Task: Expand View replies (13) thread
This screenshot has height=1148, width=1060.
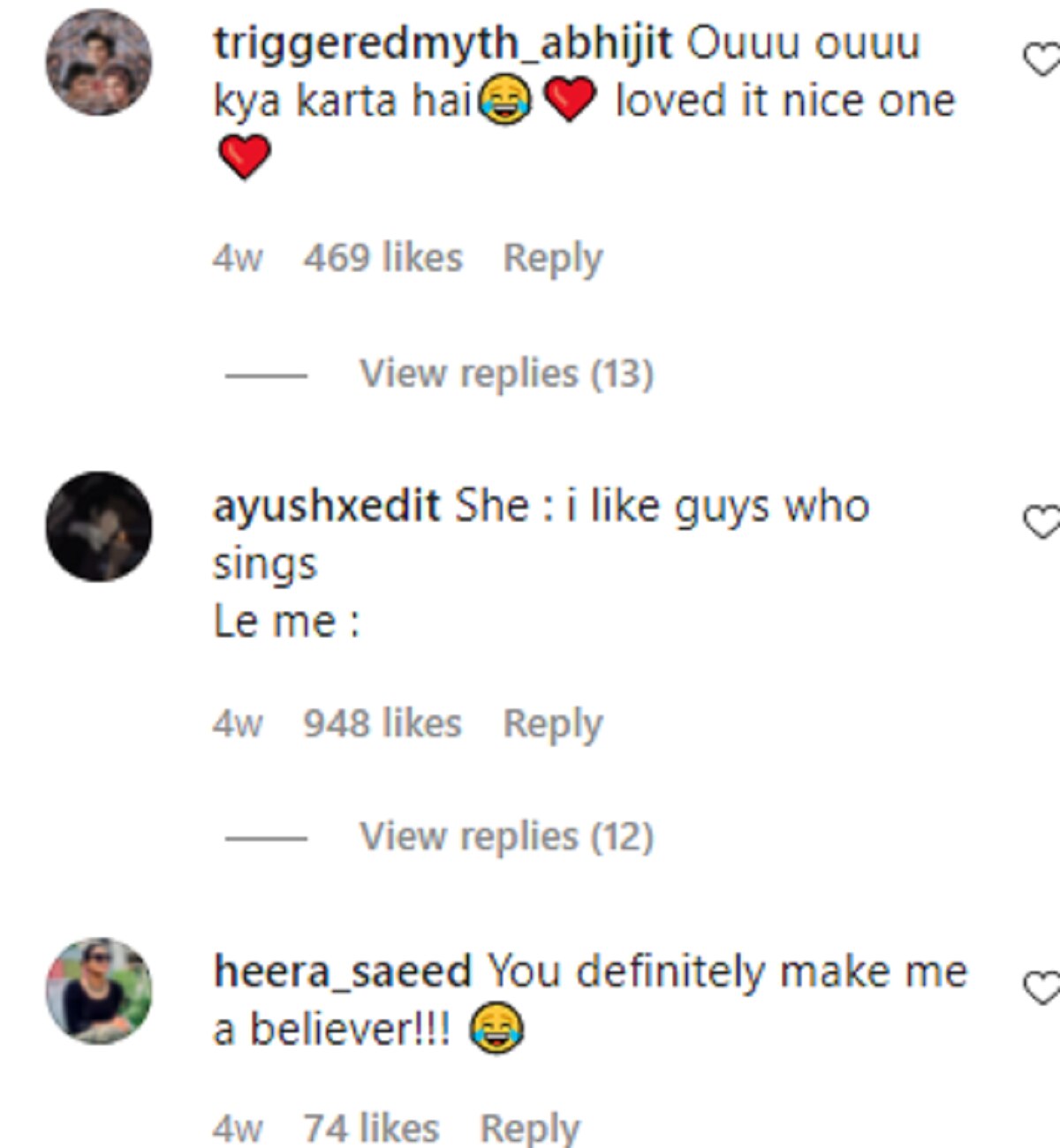Action: click(506, 374)
